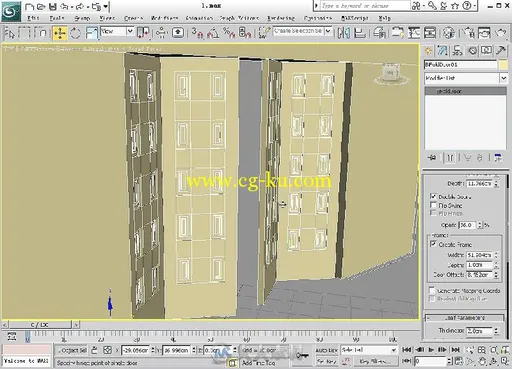Screen dimensions: 512x369
Task: Activate the Select and Rotate tool
Action: [x=75, y=33]
